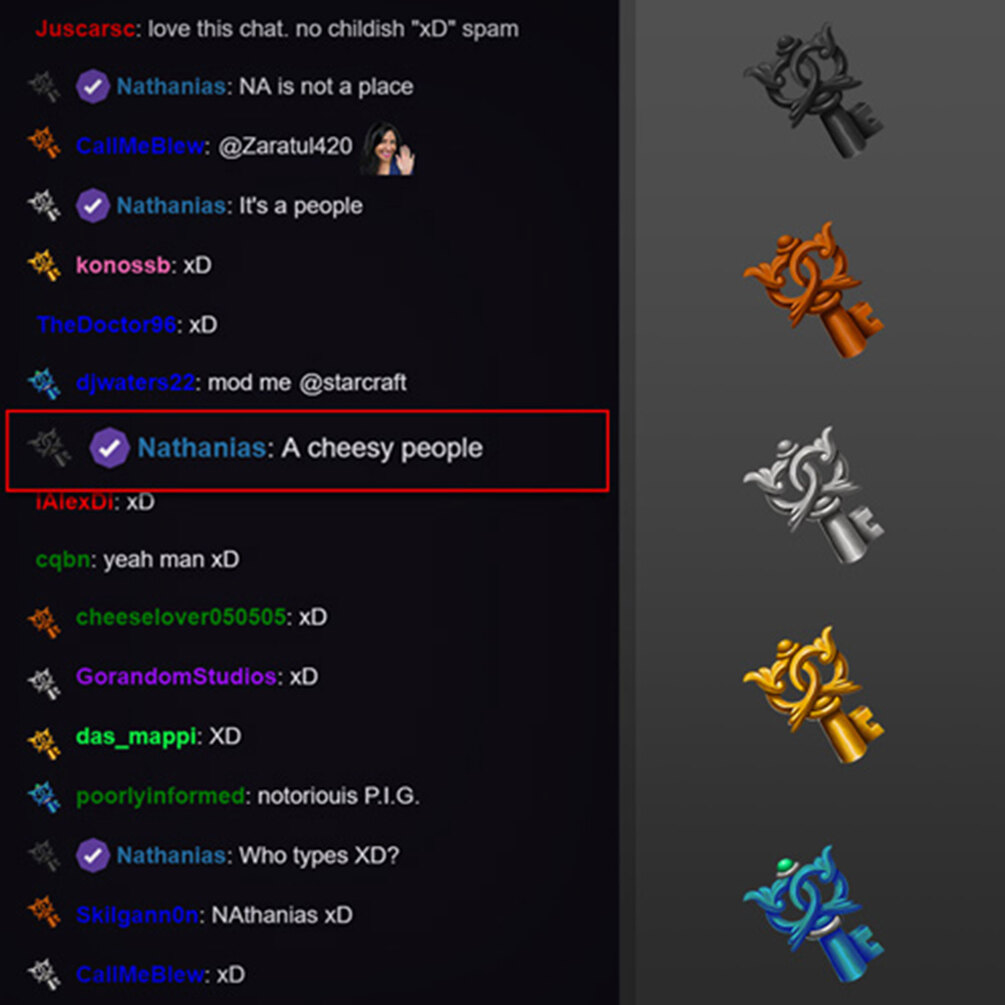This screenshot has width=1005, height=1005.
Task: Click the large silver key badge
Action: [813, 495]
